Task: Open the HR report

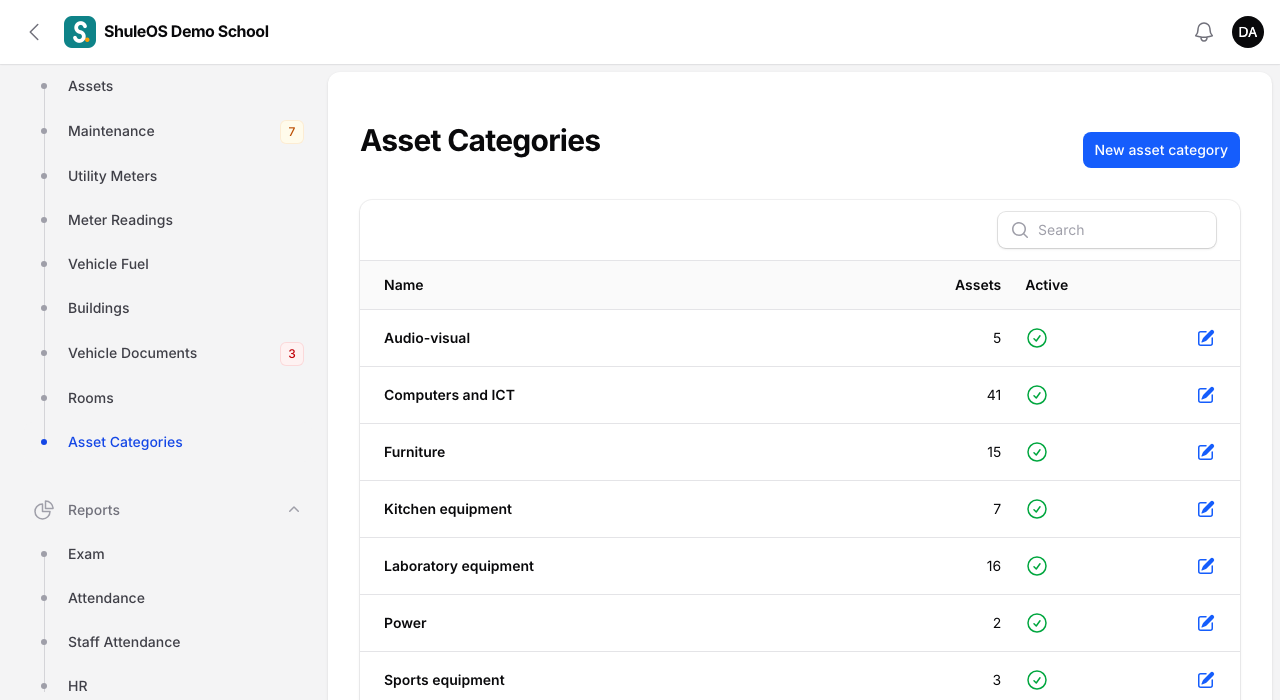Action: (78, 686)
